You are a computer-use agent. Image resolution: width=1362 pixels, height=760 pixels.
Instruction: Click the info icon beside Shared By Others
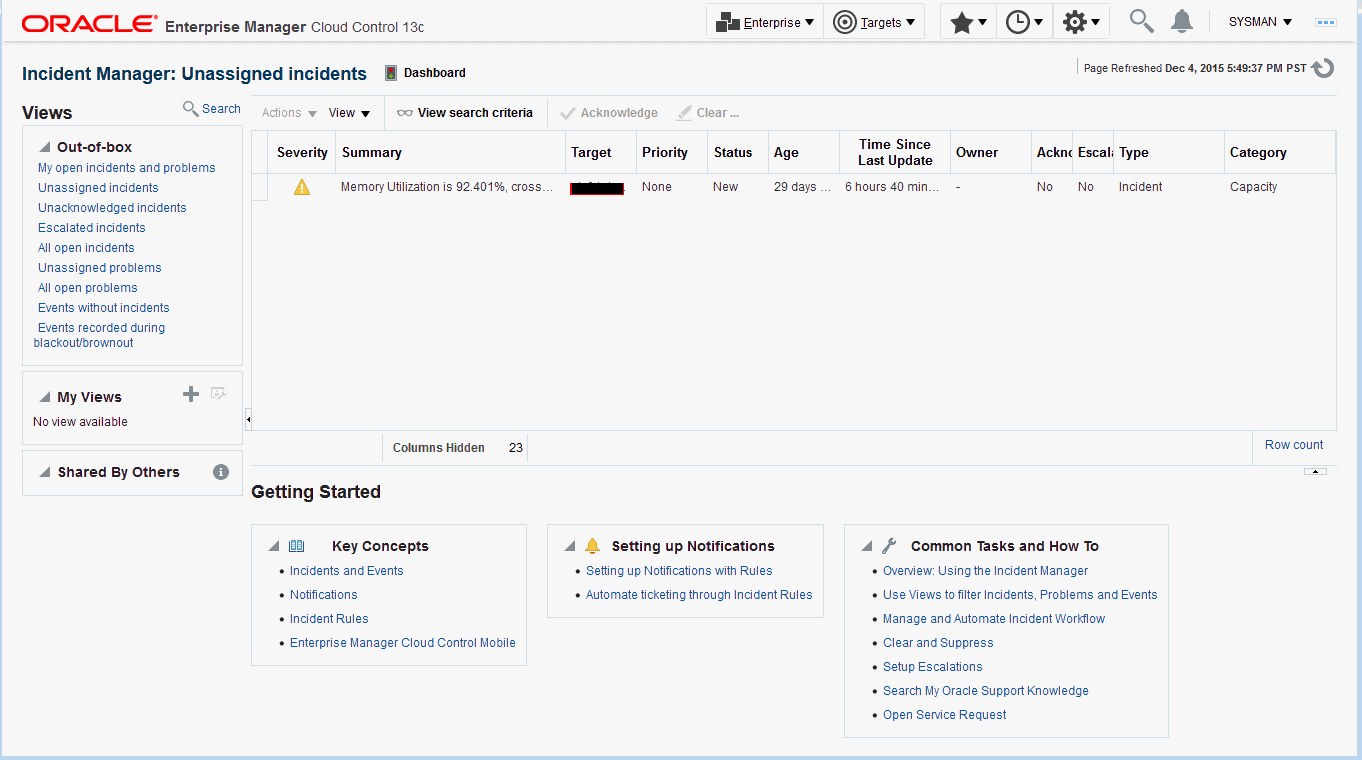[221, 472]
